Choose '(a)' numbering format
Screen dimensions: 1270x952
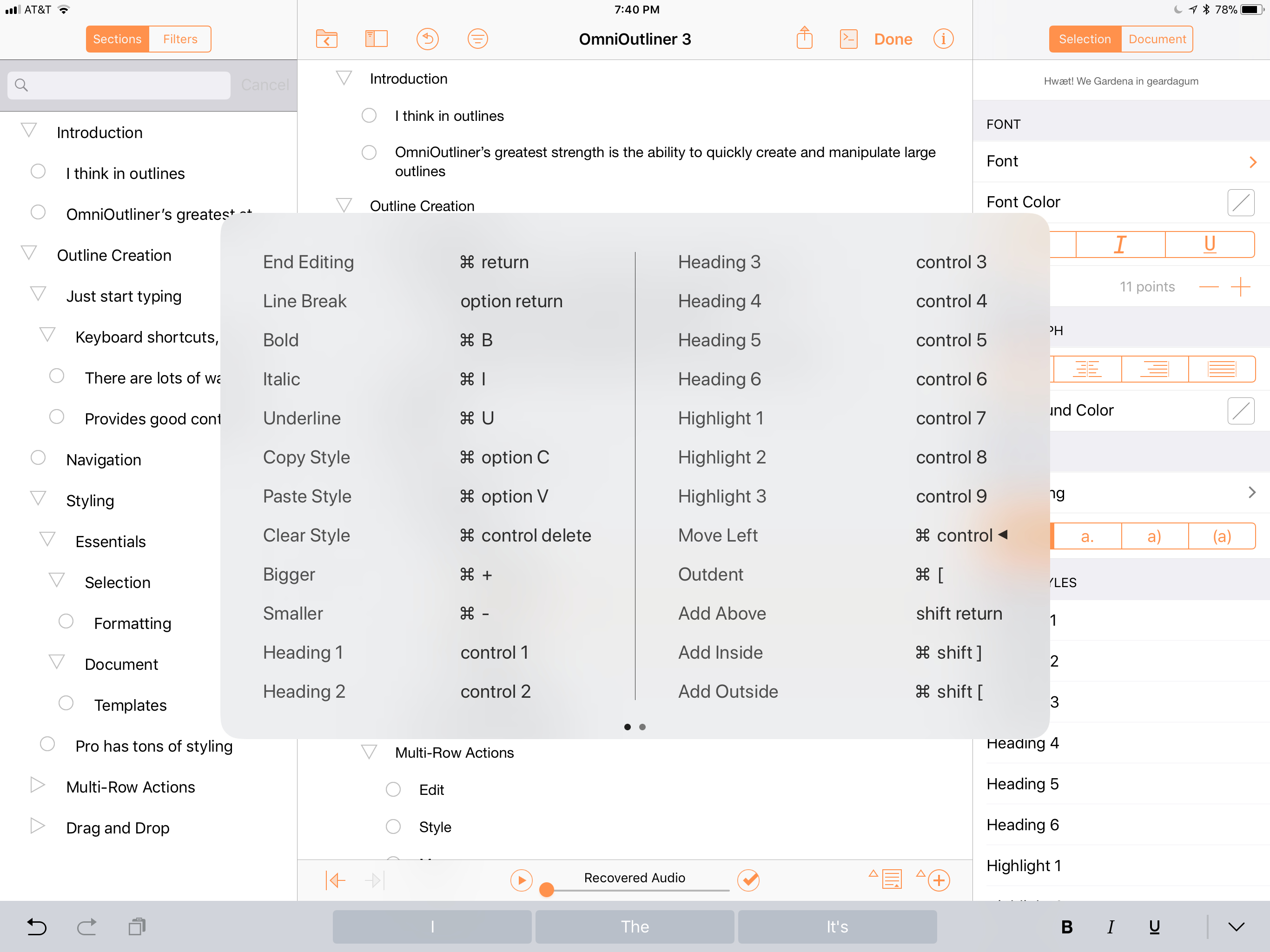(1222, 536)
